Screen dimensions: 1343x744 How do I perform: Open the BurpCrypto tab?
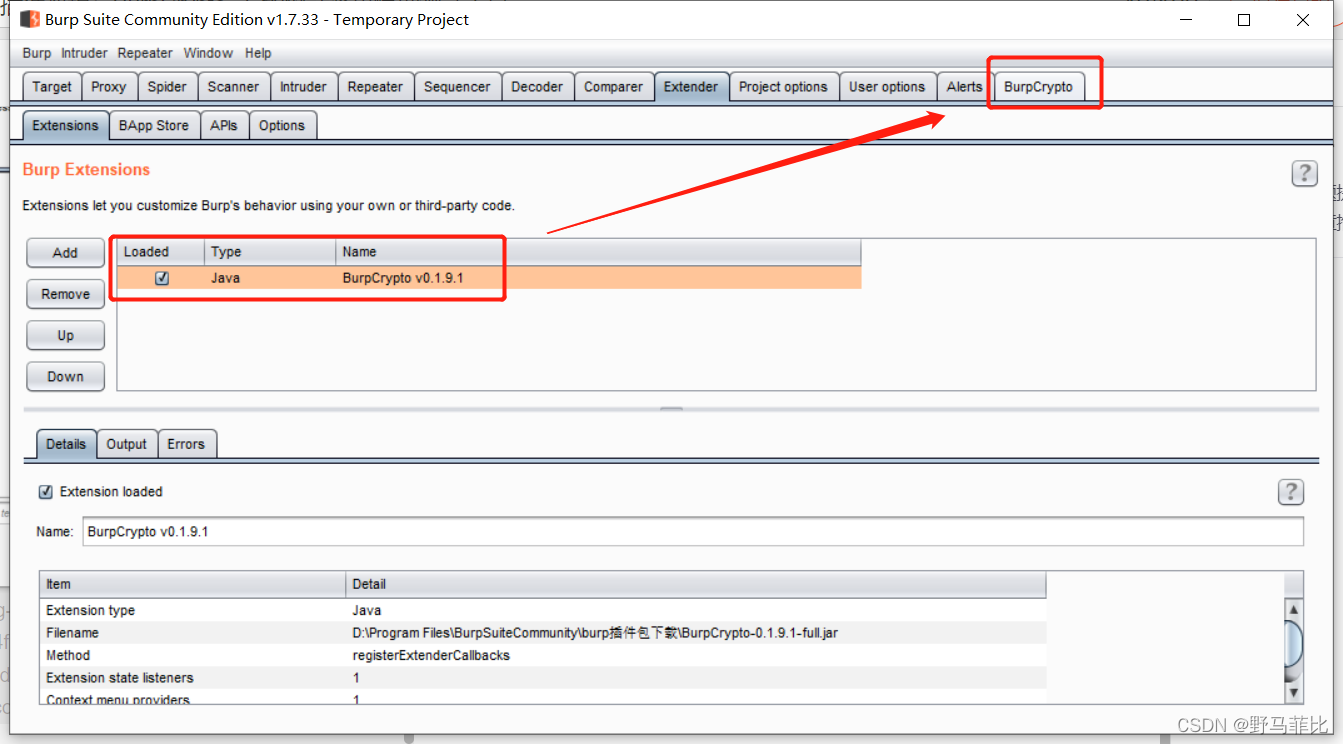(1038, 87)
